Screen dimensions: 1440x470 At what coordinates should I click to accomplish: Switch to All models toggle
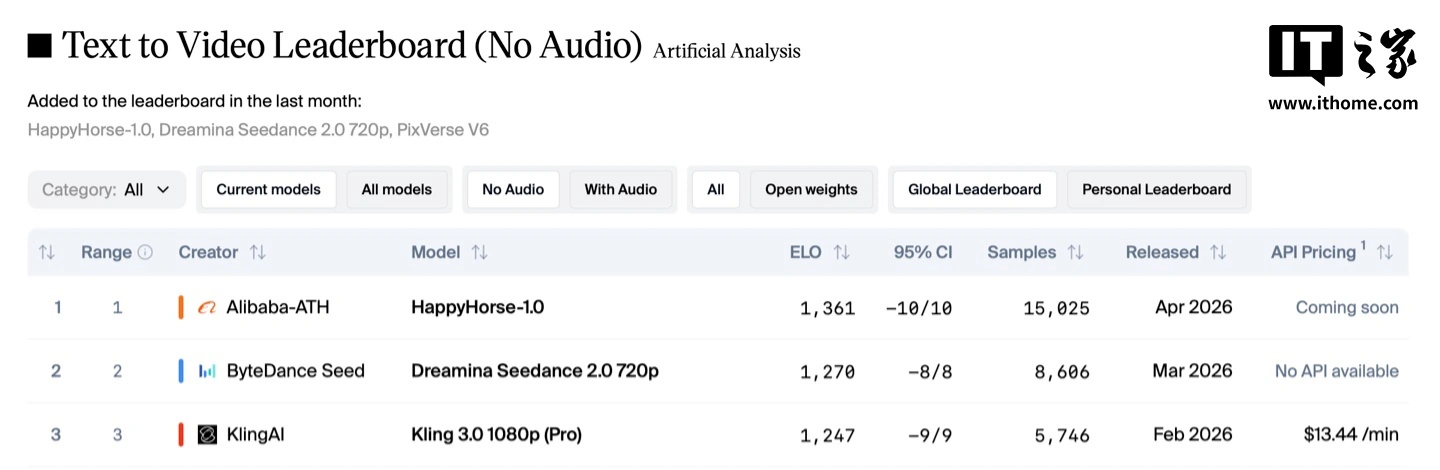397,189
